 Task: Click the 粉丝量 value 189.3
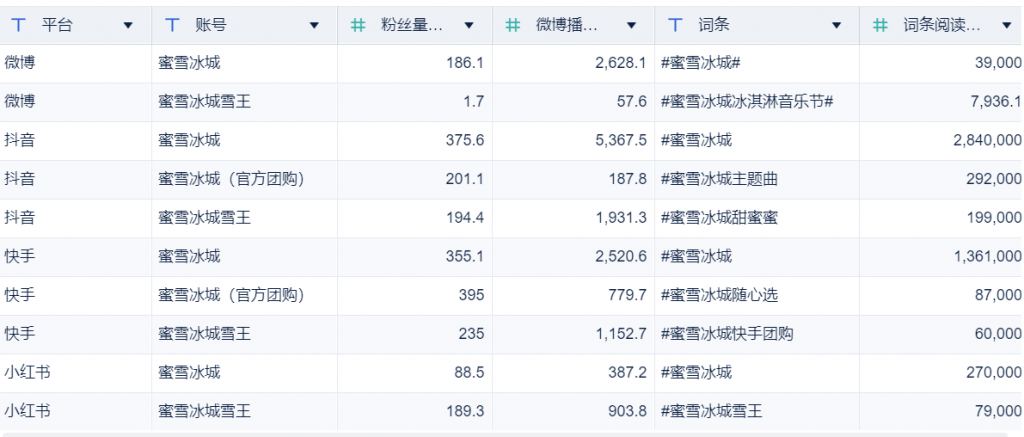465,411
